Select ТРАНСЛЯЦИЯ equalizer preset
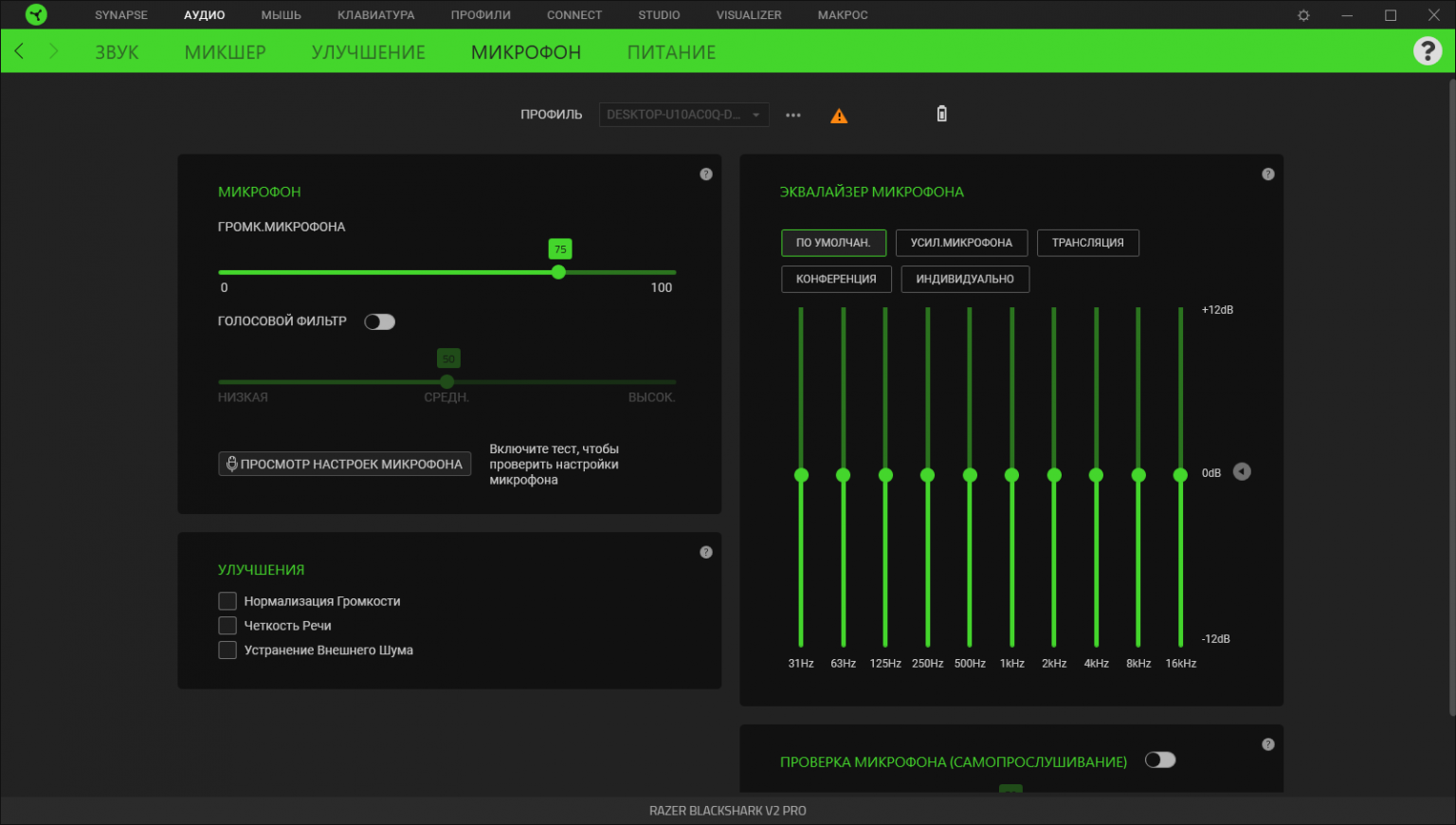Screen dimensions: 1456x825 [x=1088, y=243]
